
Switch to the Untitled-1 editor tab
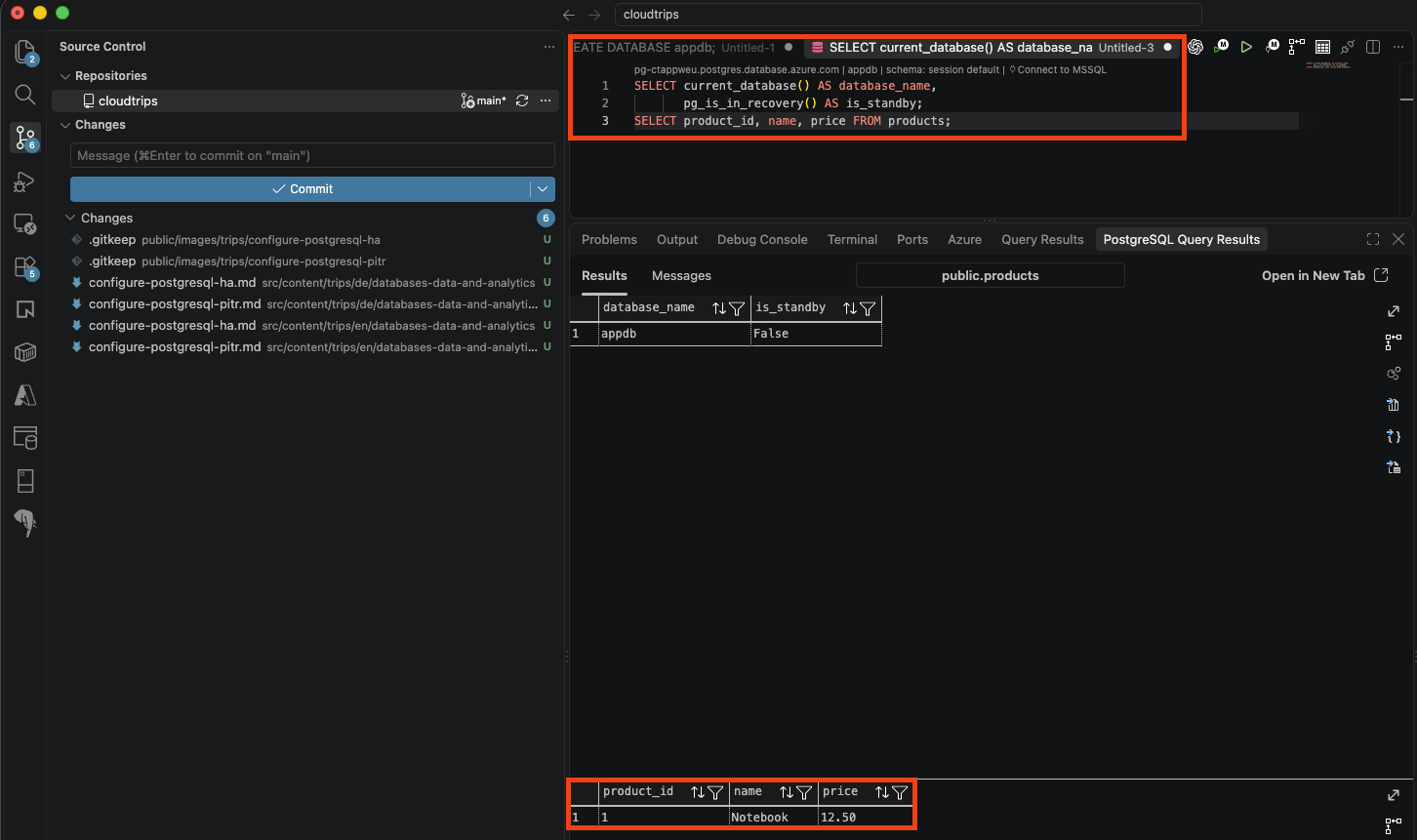pyautogui.click(x=684, y=47)
